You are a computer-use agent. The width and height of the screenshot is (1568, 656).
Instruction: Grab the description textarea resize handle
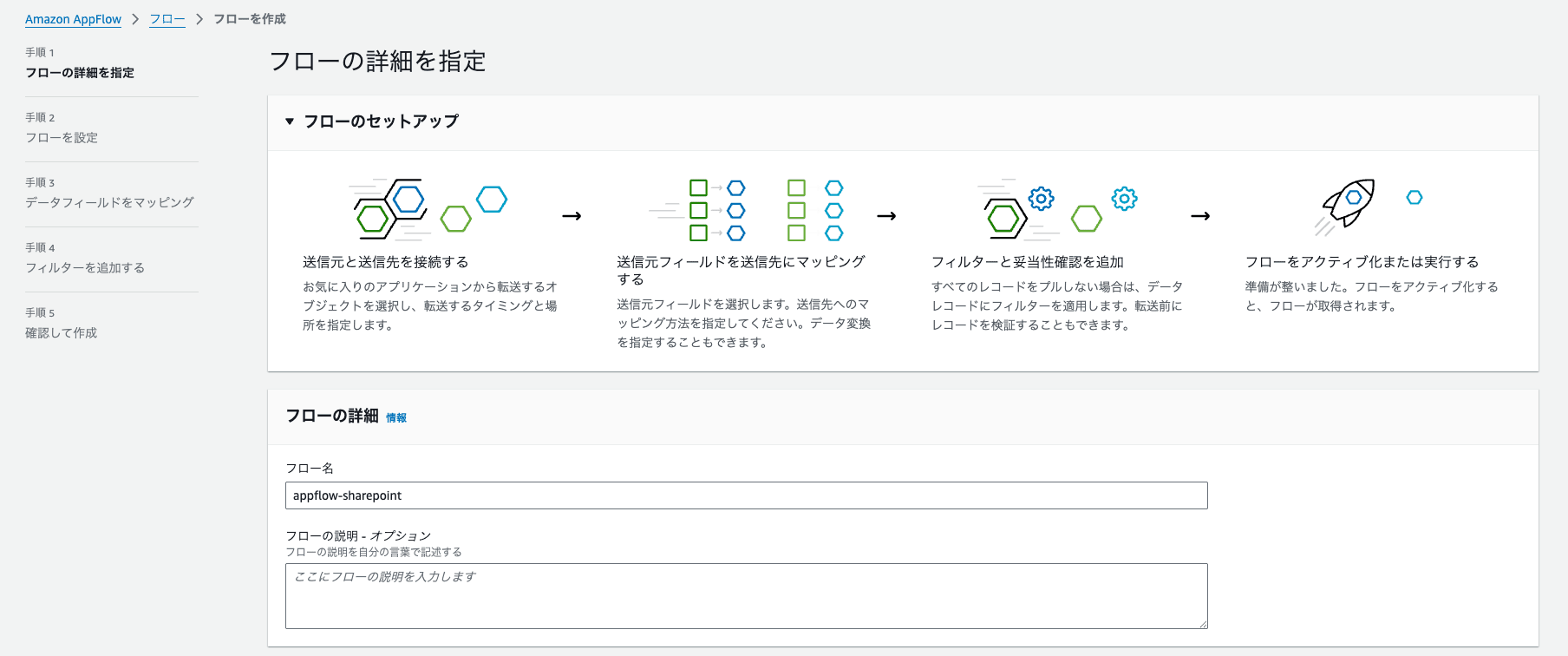click(x=1203, y=624)
